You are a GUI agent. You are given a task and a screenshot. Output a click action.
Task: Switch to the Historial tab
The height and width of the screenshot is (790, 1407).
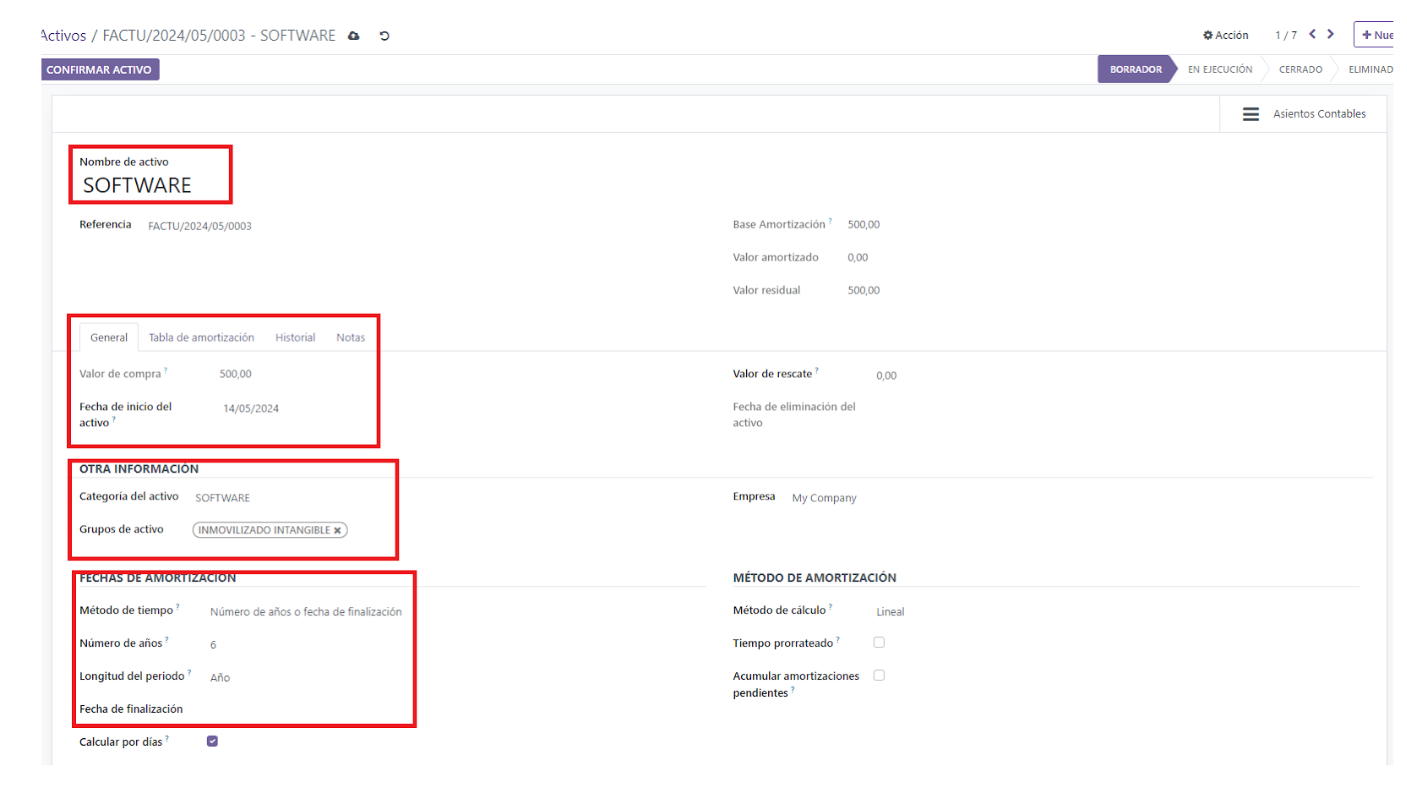click(295, 338)
